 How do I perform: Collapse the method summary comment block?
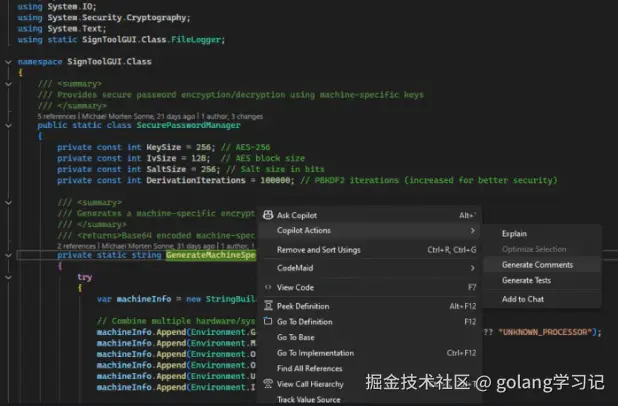[x=8, y=203]
